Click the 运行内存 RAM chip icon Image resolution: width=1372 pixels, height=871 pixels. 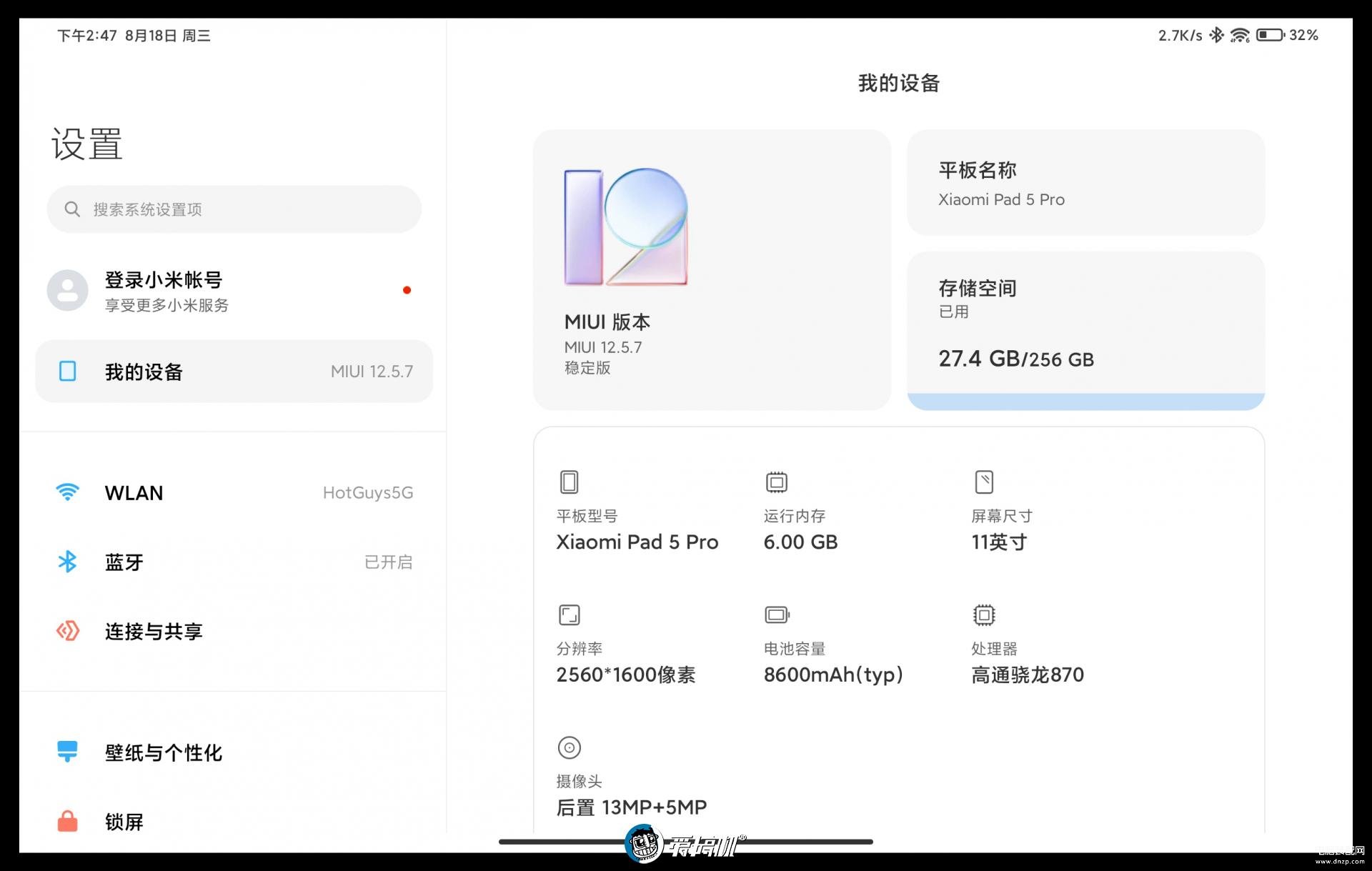coord(777,482)
